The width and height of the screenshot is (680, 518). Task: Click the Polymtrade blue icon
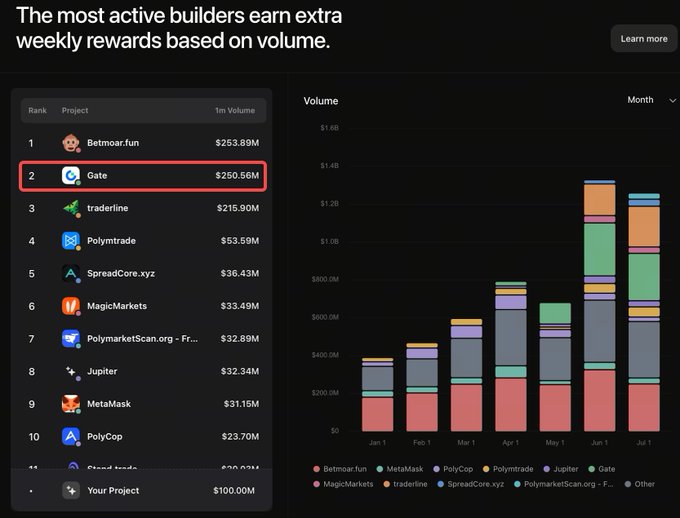pos(71,240)
